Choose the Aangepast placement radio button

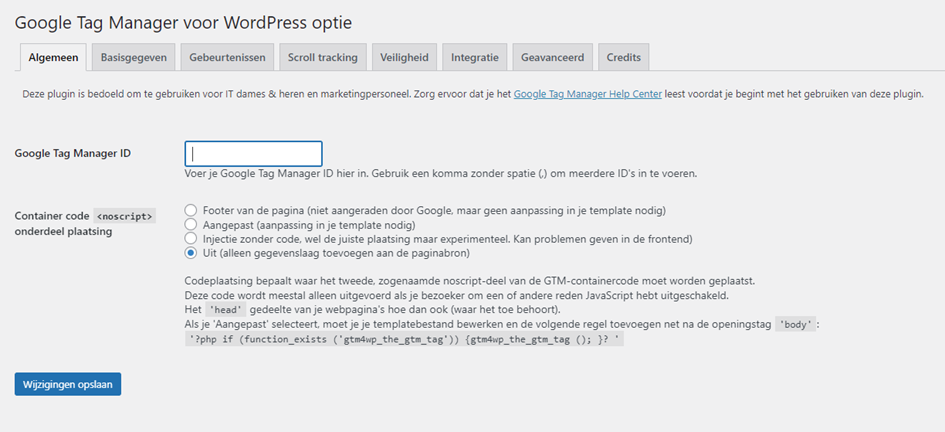191,225
